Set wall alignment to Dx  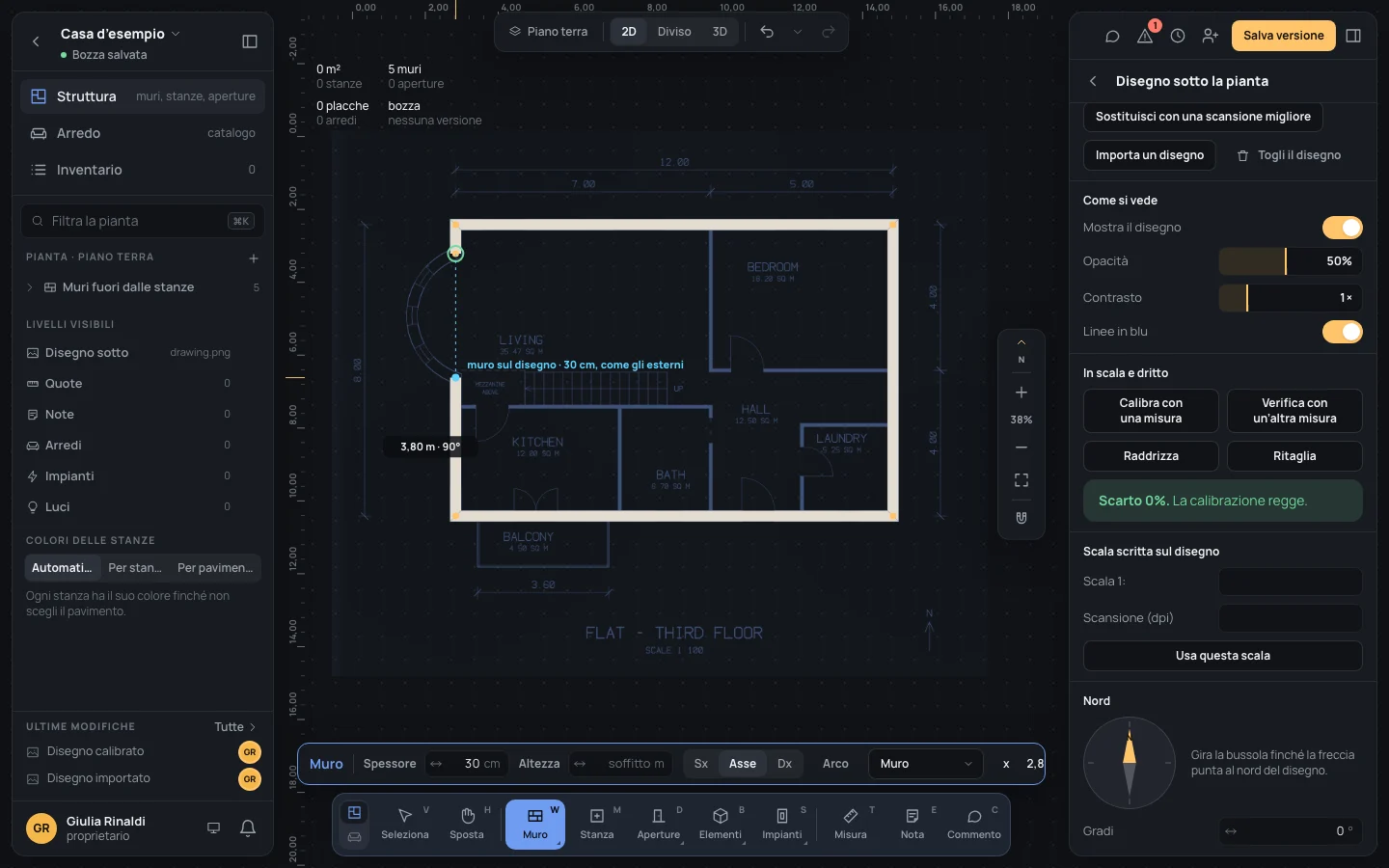pyautogui.click(x=785, y=764)
